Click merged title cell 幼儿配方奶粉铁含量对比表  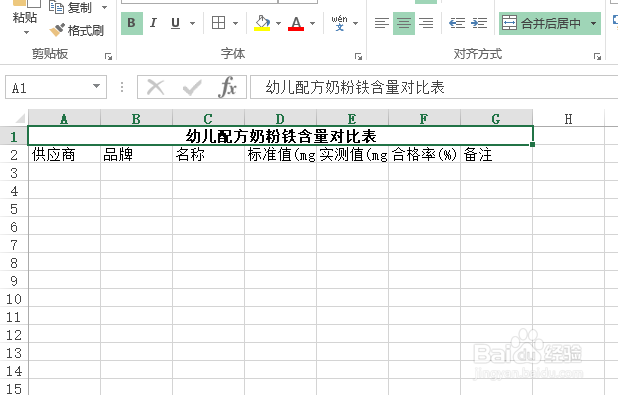(280, 136)
